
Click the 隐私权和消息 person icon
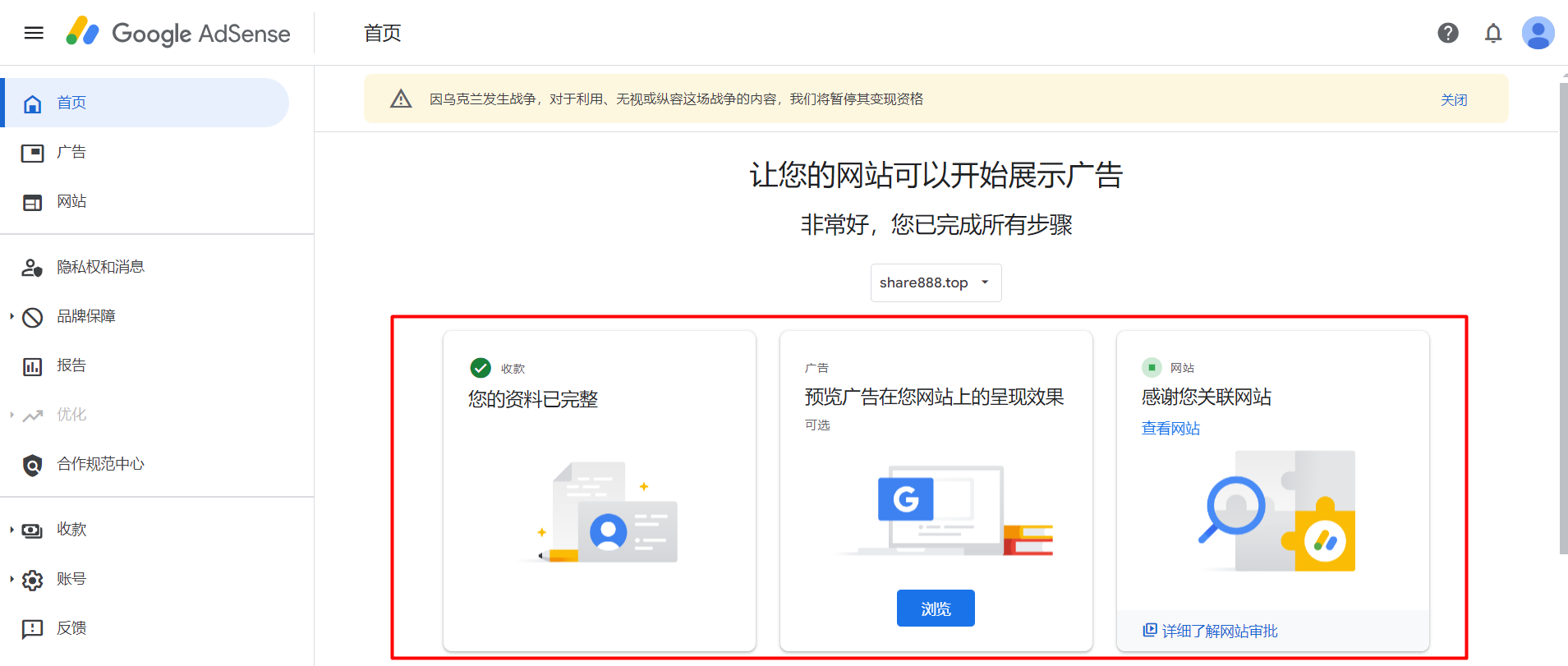pos(33,268)
